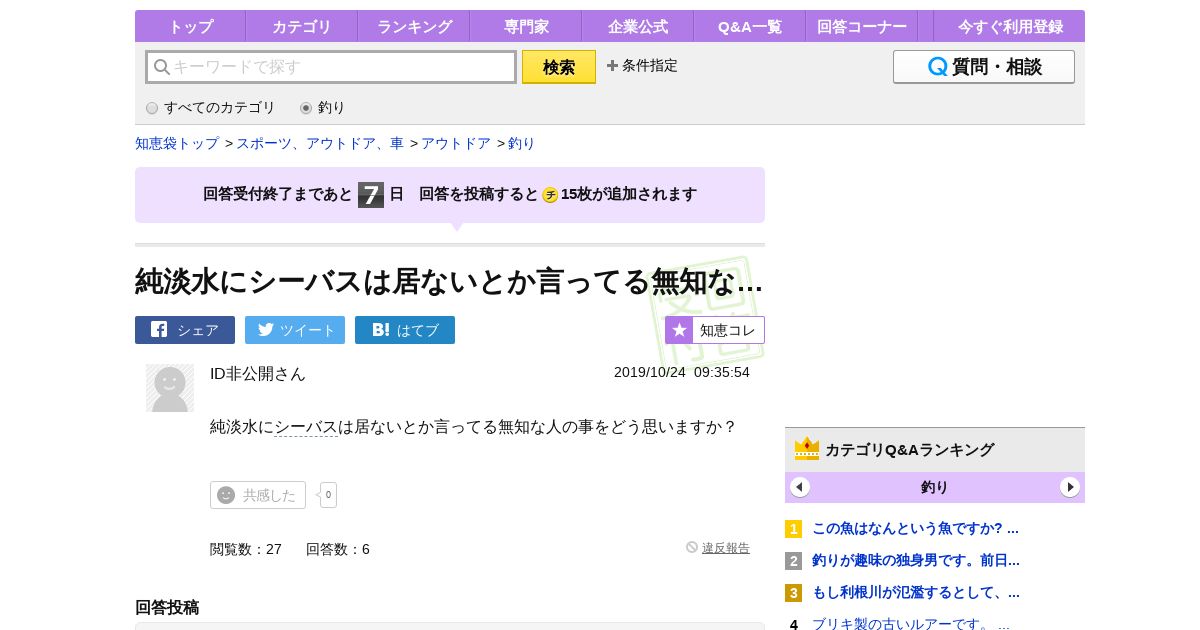The height and width of the screenshot is (630, 1200).
Task: Open the シーバス keyword link
Action: (306, 427)
